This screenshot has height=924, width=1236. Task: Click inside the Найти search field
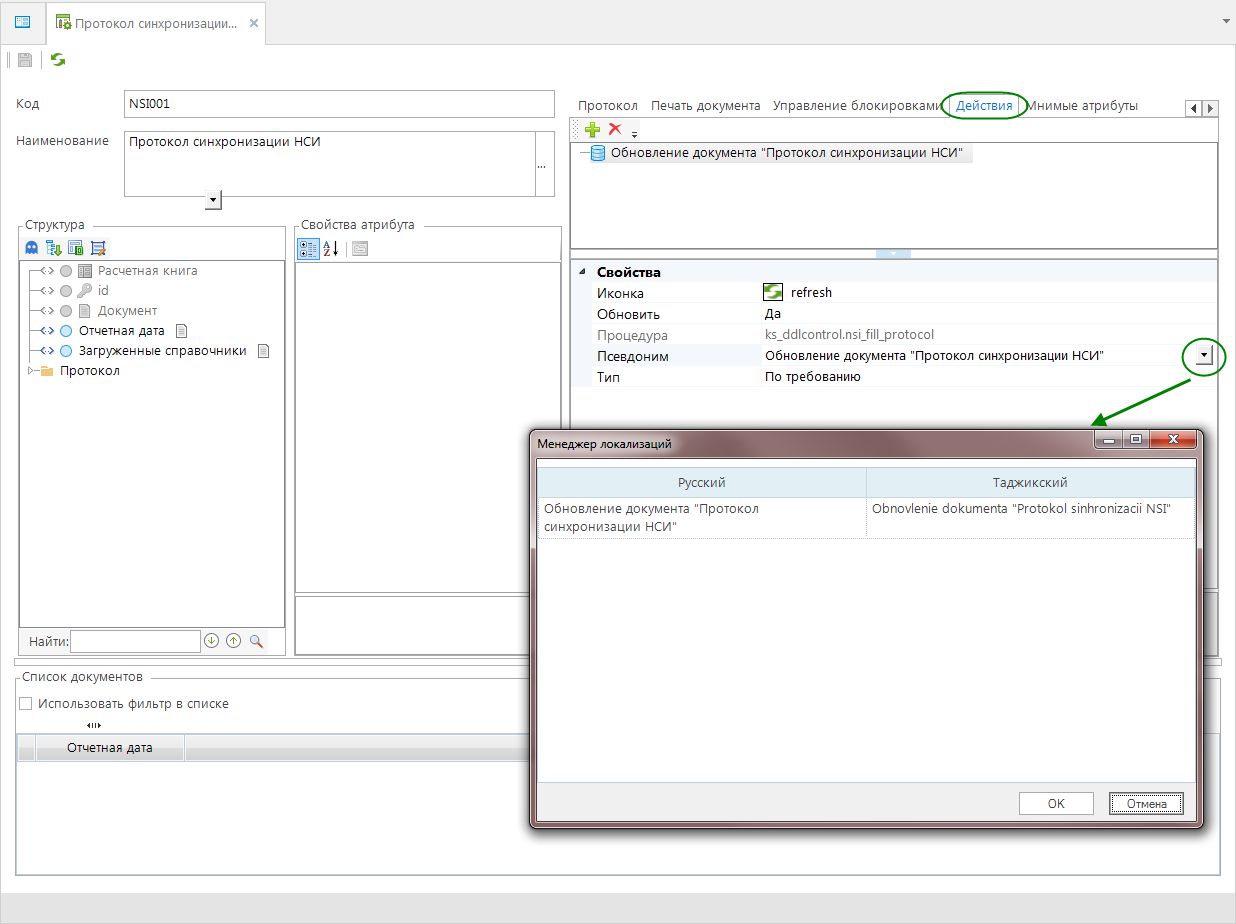[135, 641]
